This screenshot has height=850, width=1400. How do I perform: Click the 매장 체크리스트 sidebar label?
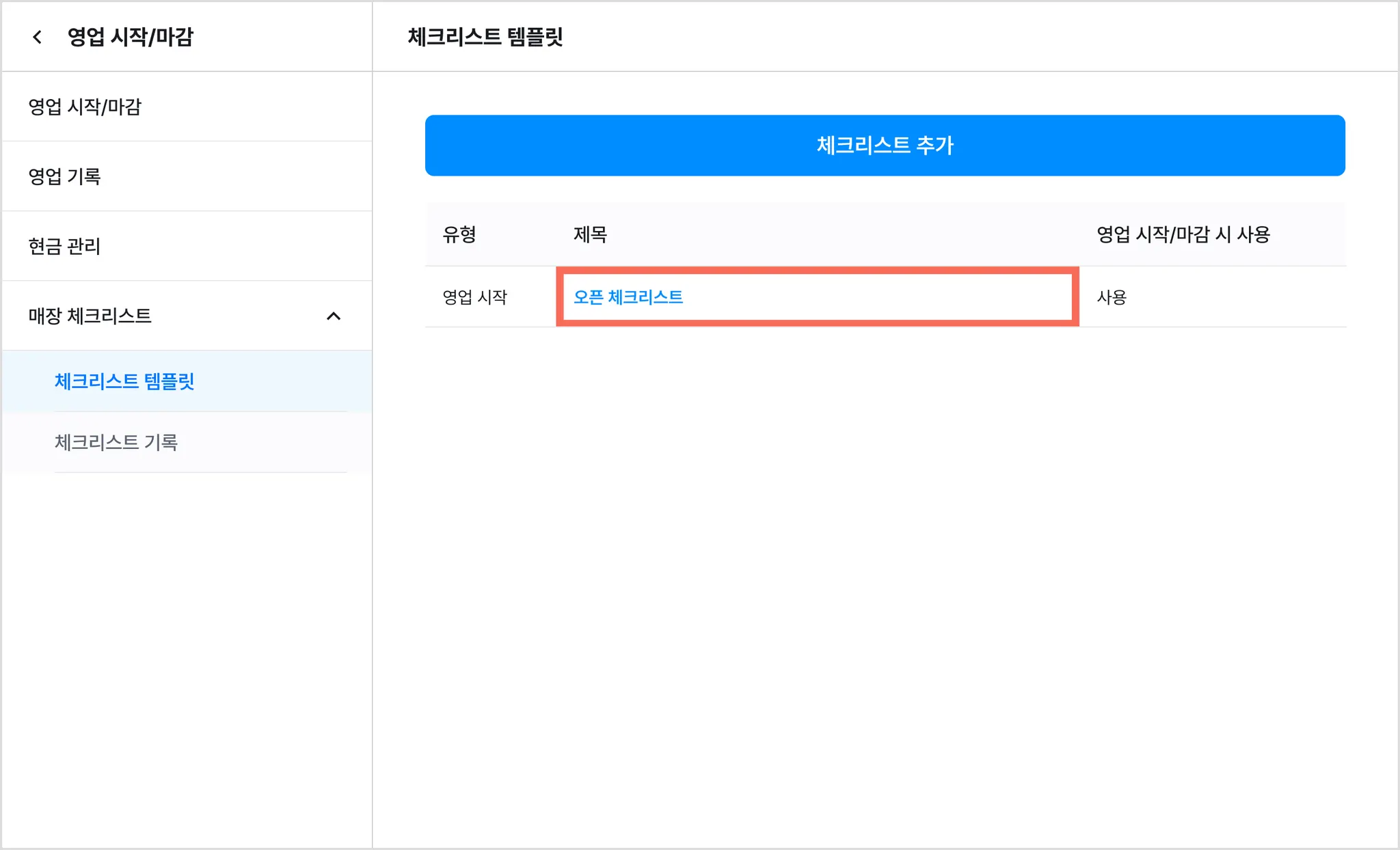(90, 316)
